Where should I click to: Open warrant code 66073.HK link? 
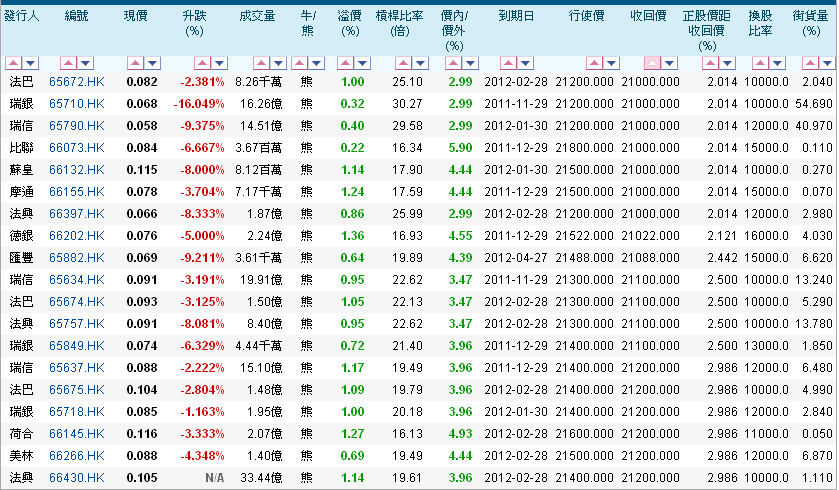[x=76, y=148]
